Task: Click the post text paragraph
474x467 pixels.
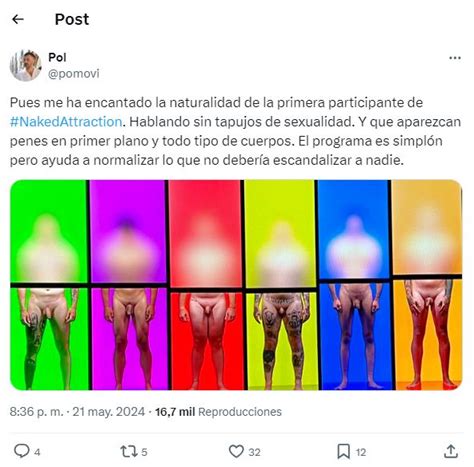Action: (x=235, y=131)
